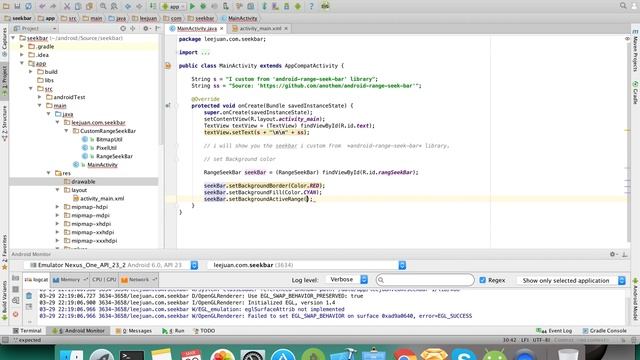The width and height of the screenshot is (640, 360).
Task: Open the Terminal app in dock
Action: [x=131, y=354]
